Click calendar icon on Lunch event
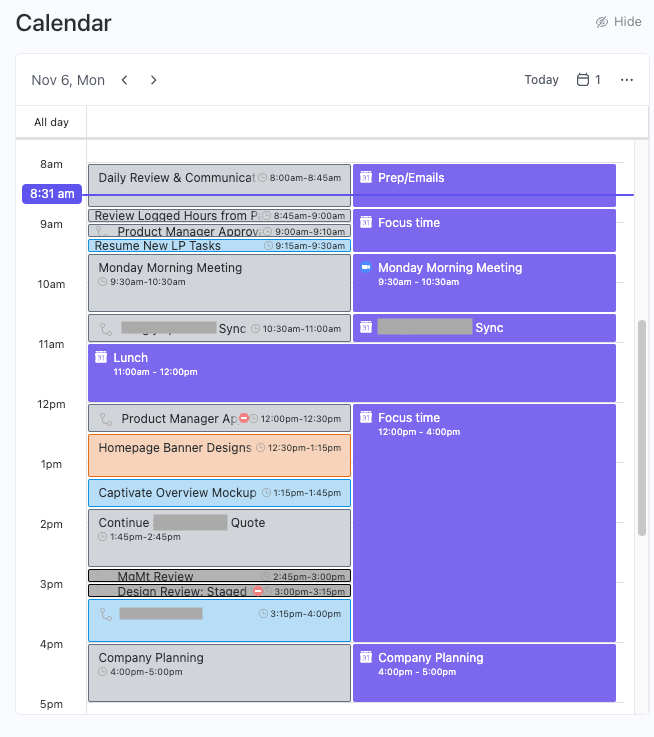 coord(101,358)
